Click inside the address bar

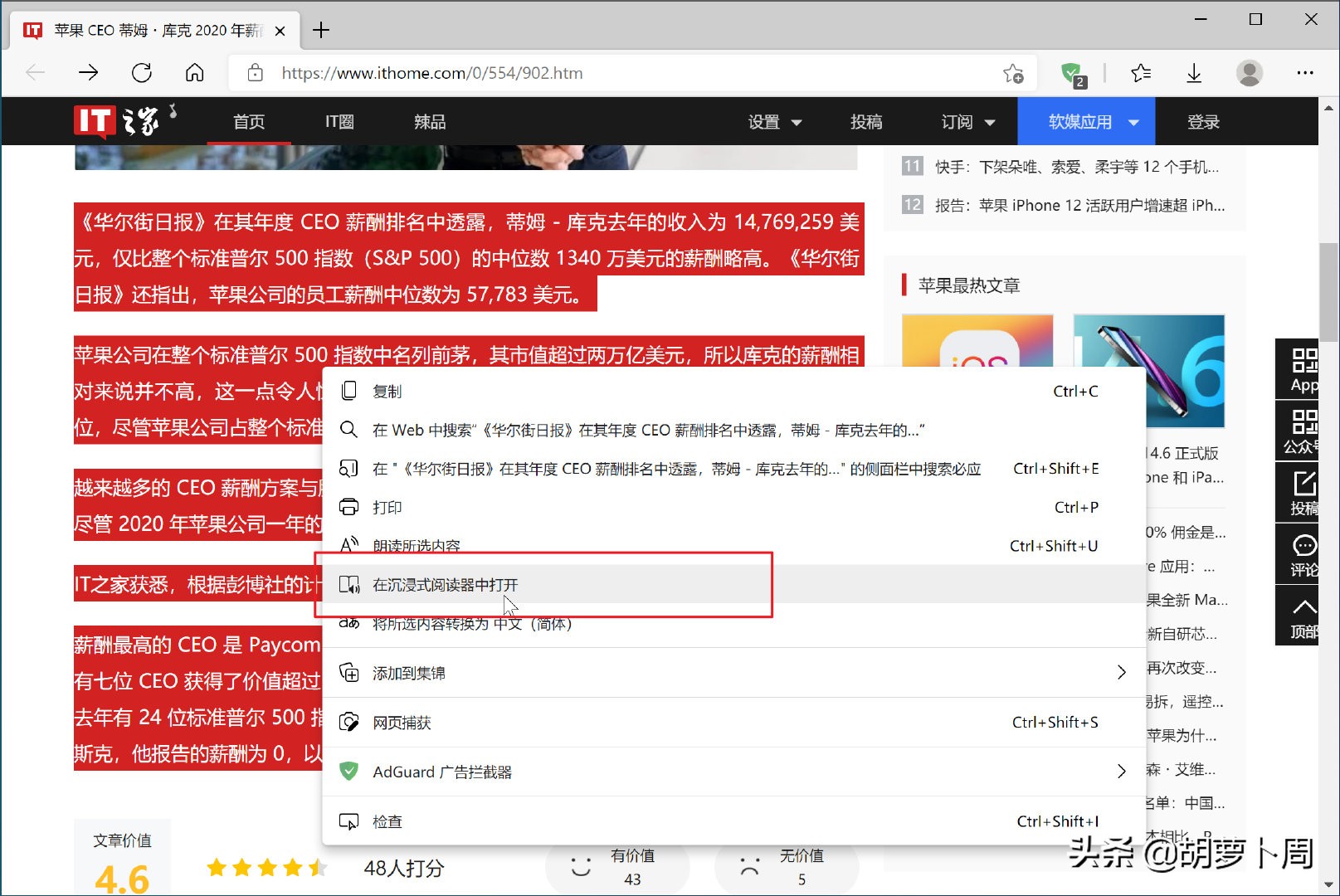click(581, 73)
